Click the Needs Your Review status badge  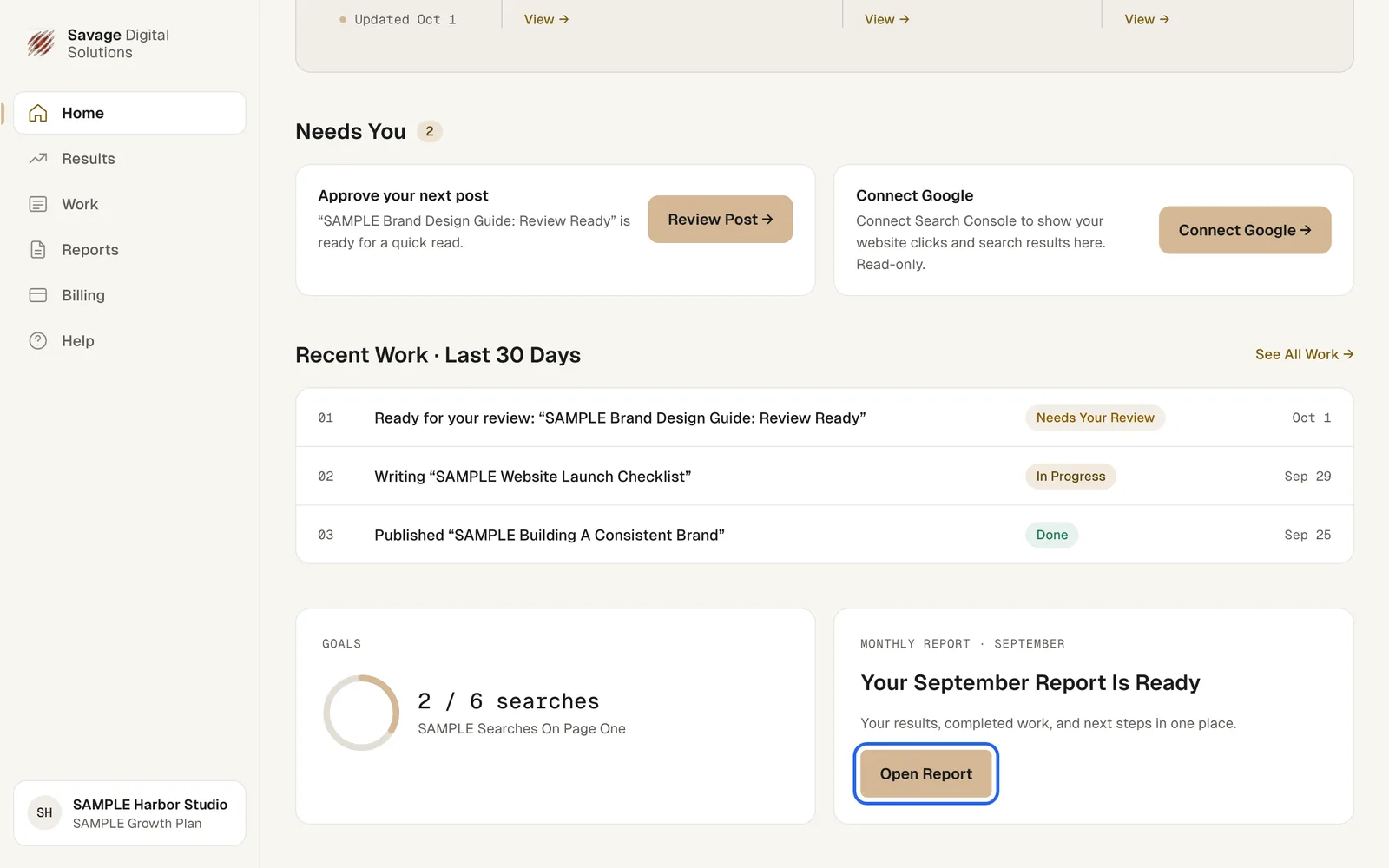pos(1095,418)
